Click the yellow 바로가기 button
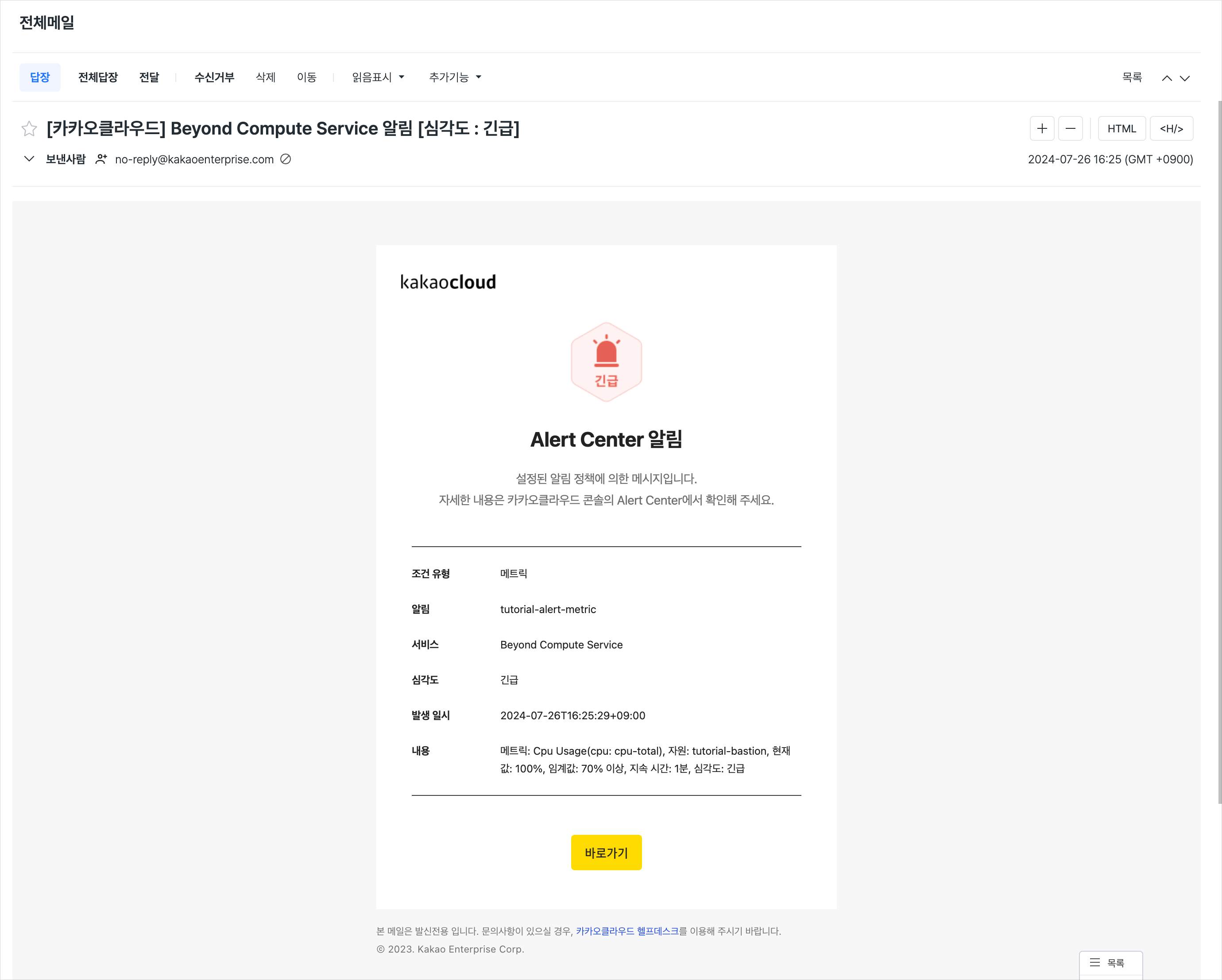Viewport: 1222px width, 980px height. coord(606,853)
